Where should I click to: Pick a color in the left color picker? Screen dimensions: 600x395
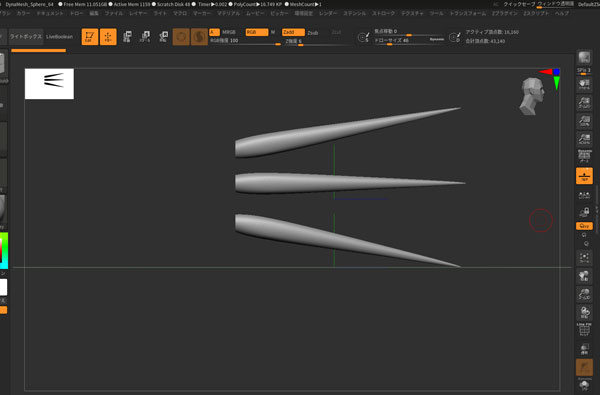tap(4, 250)
